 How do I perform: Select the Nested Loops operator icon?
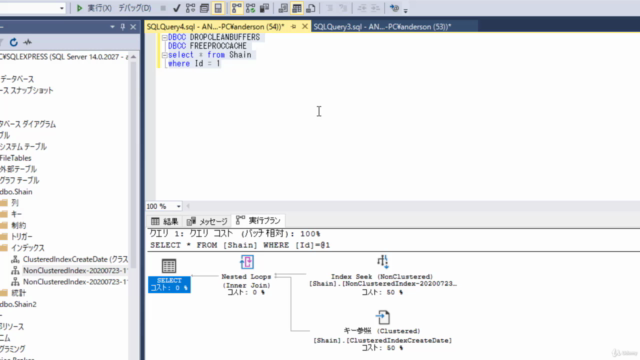(247, 262)
